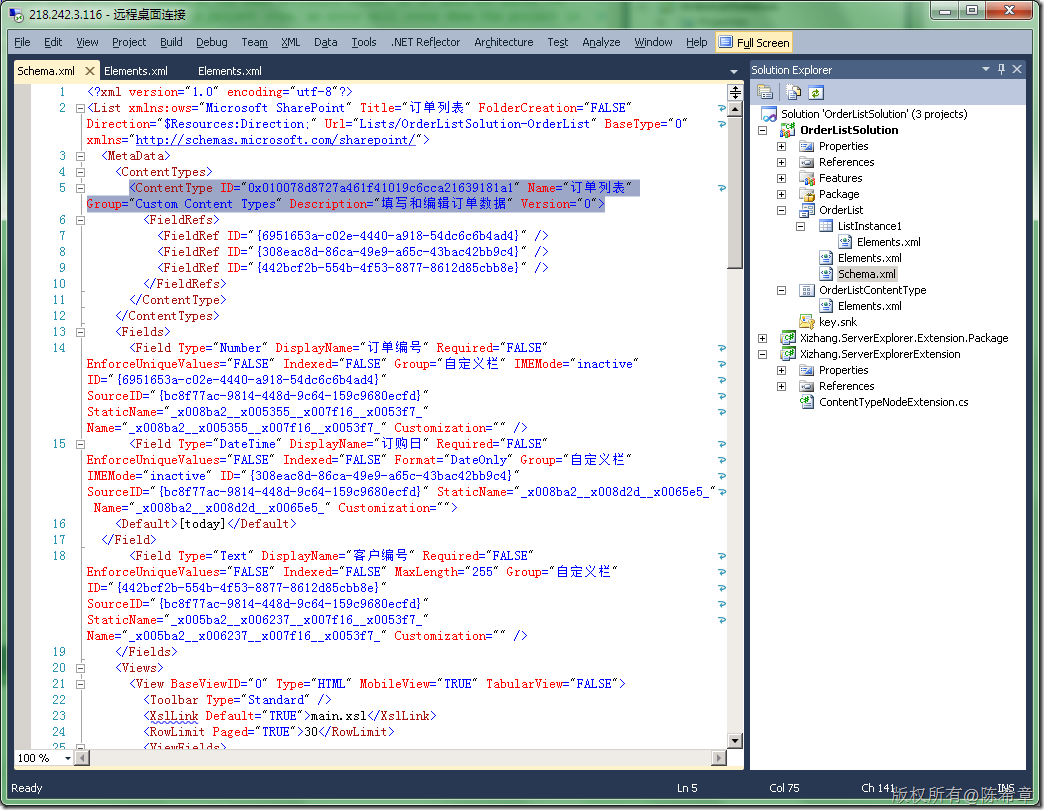Click the Full Screen toolbar button

(754, 43)
